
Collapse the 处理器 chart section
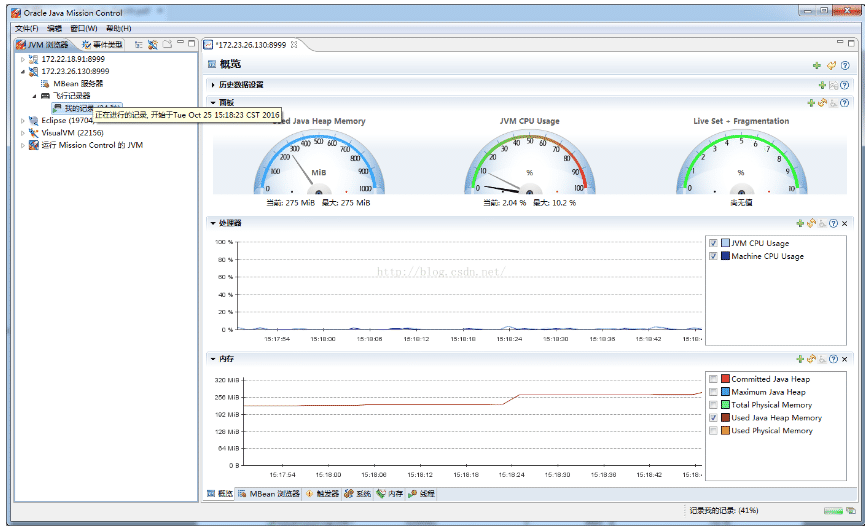[212, 223]
